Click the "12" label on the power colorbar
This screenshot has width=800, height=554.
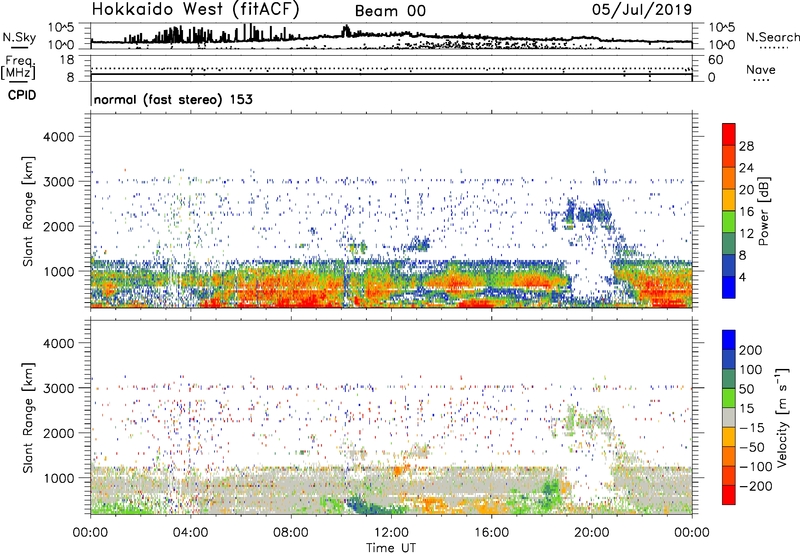(x=746, y=234)
